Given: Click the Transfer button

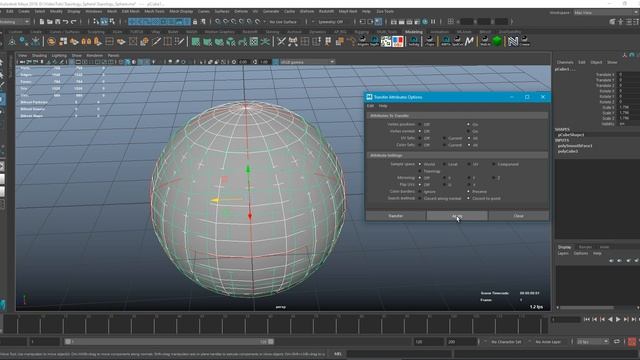Looking at the screenshot, I should 396,216.
